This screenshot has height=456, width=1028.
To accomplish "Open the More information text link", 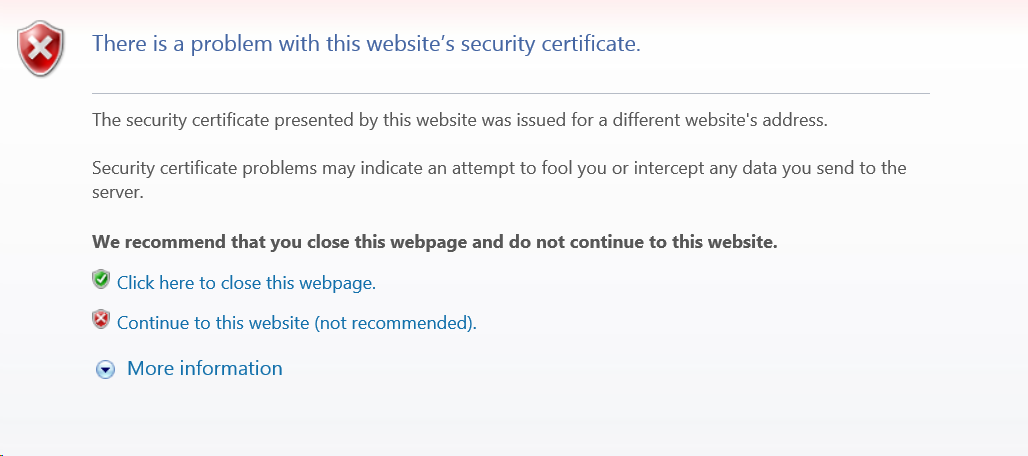I will (205, 368).
